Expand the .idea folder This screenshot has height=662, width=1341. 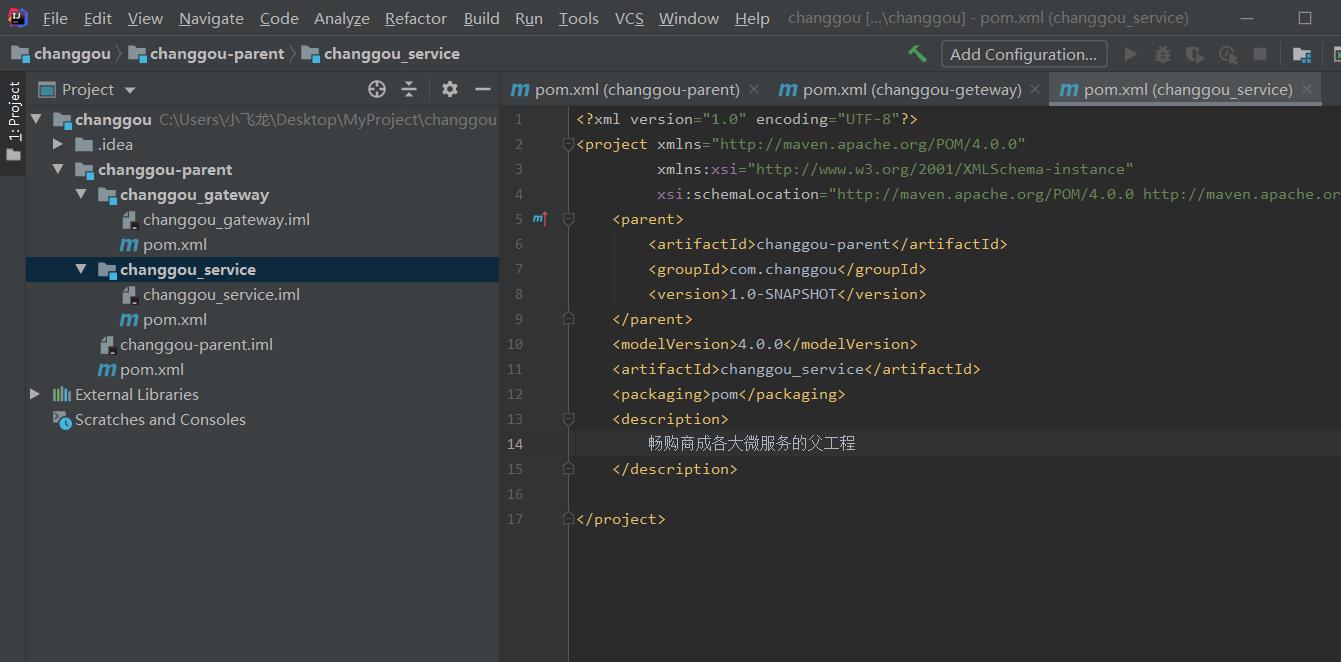point(58,144)
